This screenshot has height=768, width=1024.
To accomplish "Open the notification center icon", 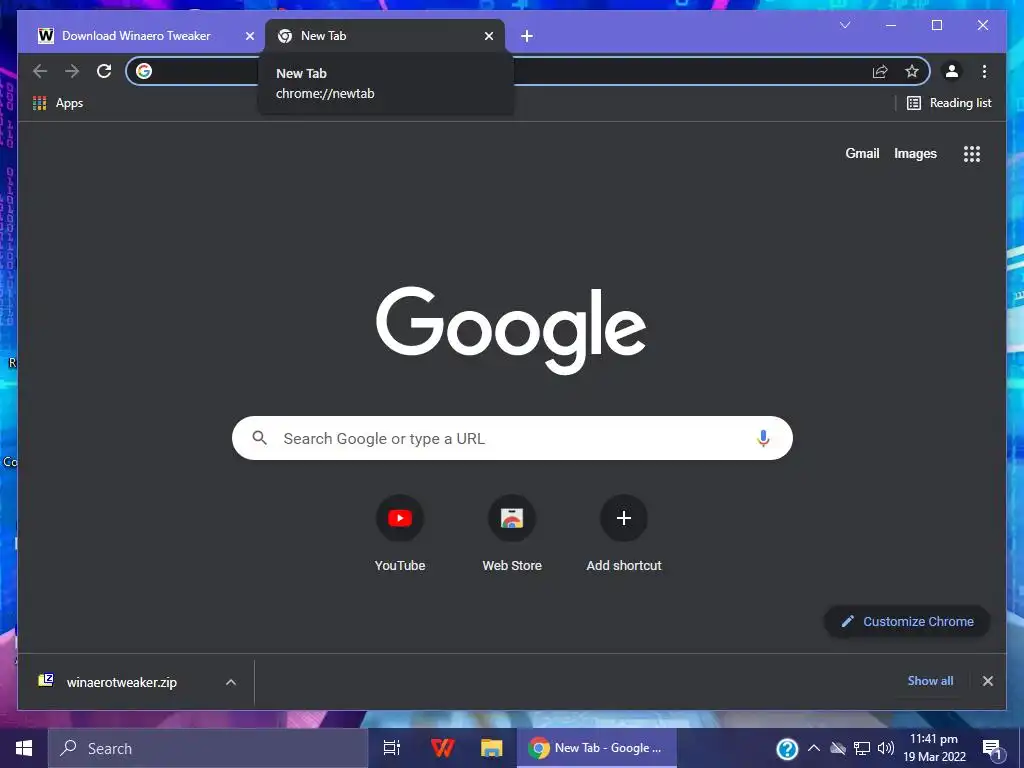I will [992, 749].
